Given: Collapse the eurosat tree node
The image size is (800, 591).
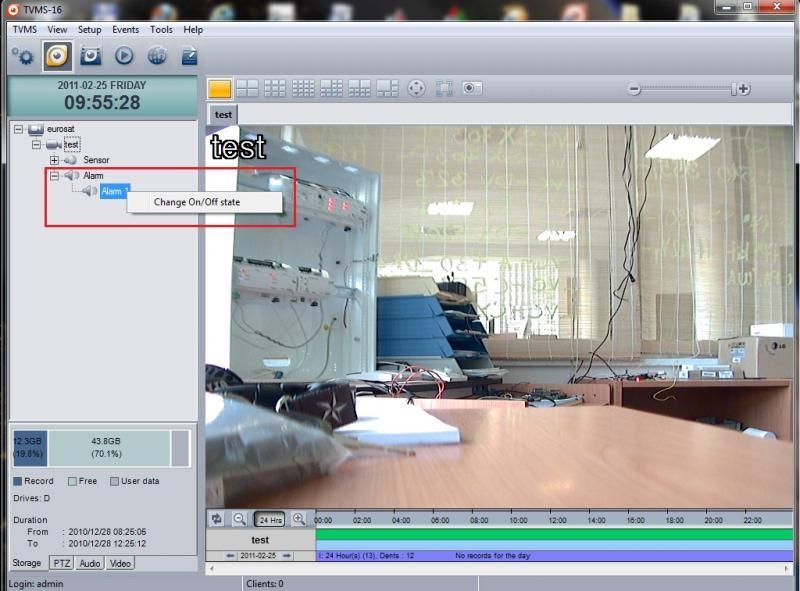Looking at the screenshot, I should (x=18, y=130).
